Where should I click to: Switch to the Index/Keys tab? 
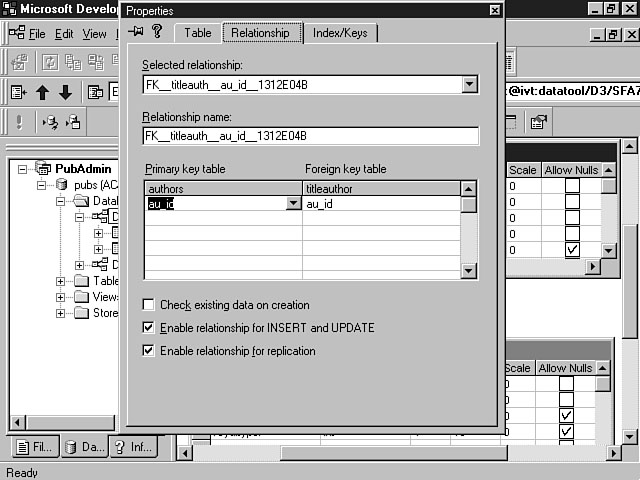(x=339, y=33)
